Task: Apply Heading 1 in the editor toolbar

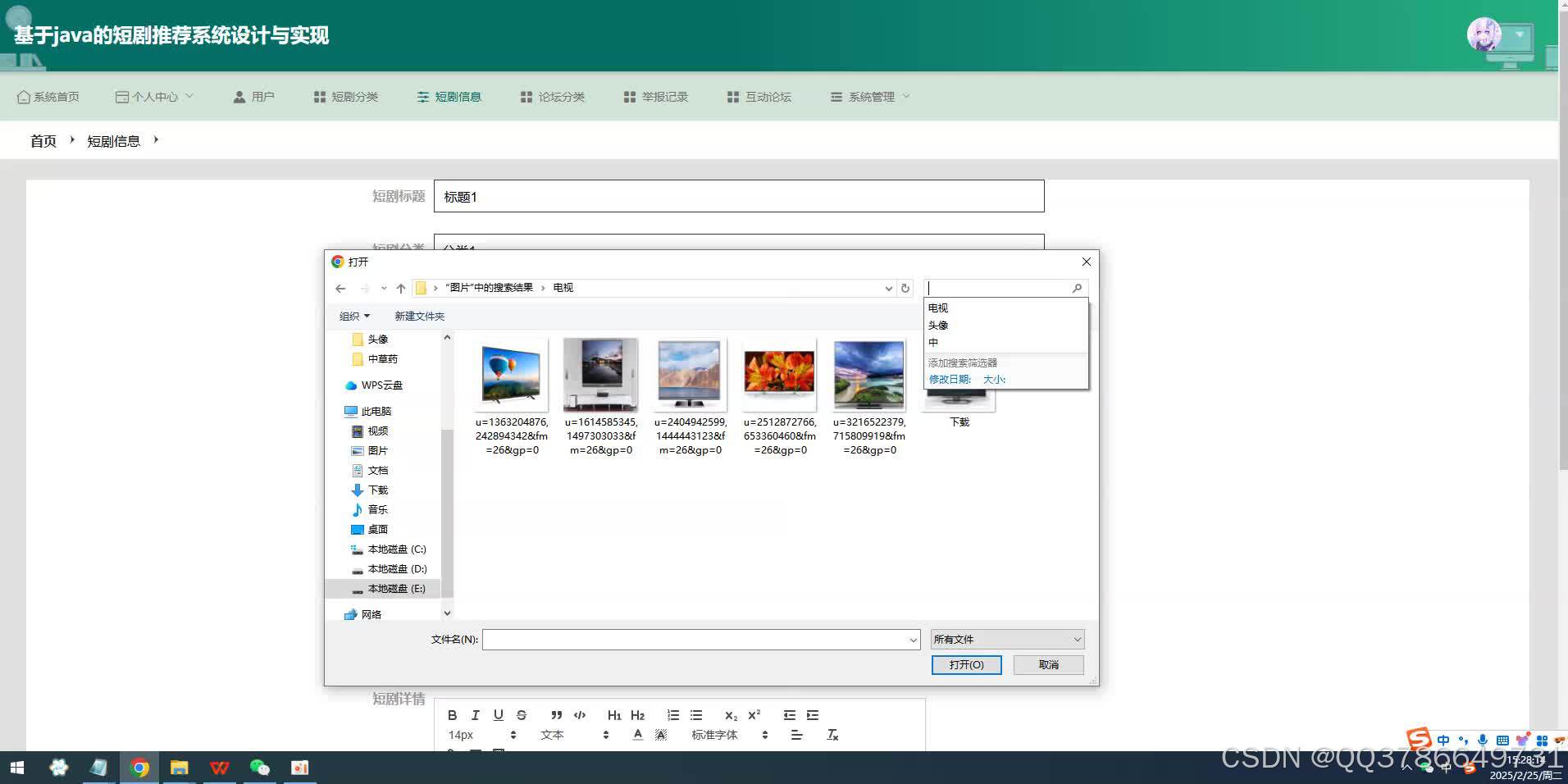Action: point(614,715)
